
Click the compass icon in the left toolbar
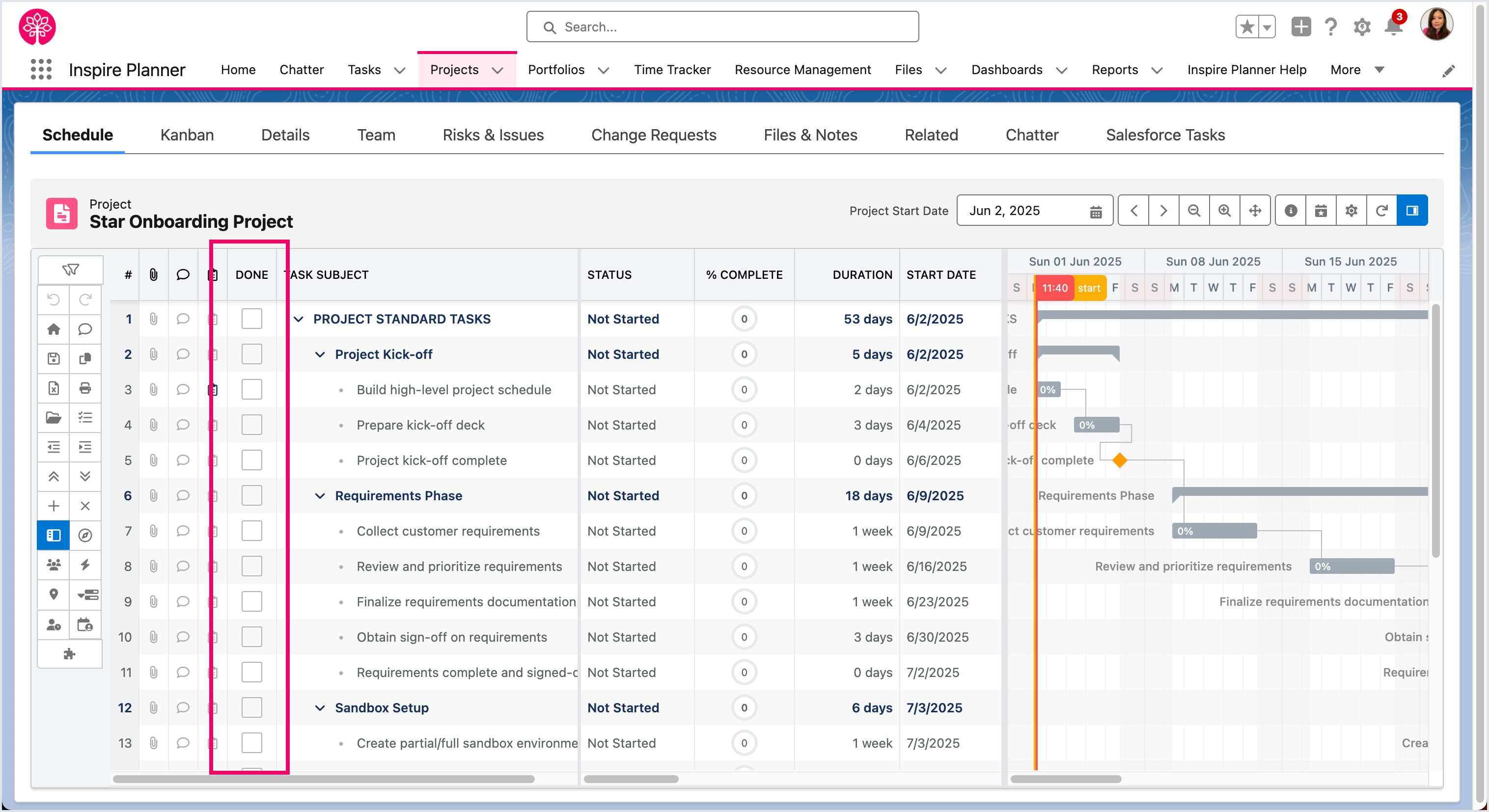coord(85,535)
